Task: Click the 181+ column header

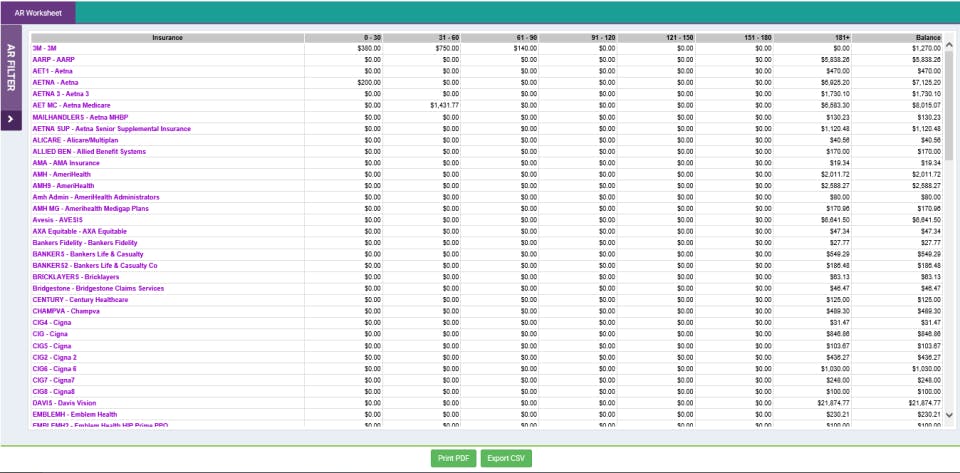Action: click(x=812, y=38)
